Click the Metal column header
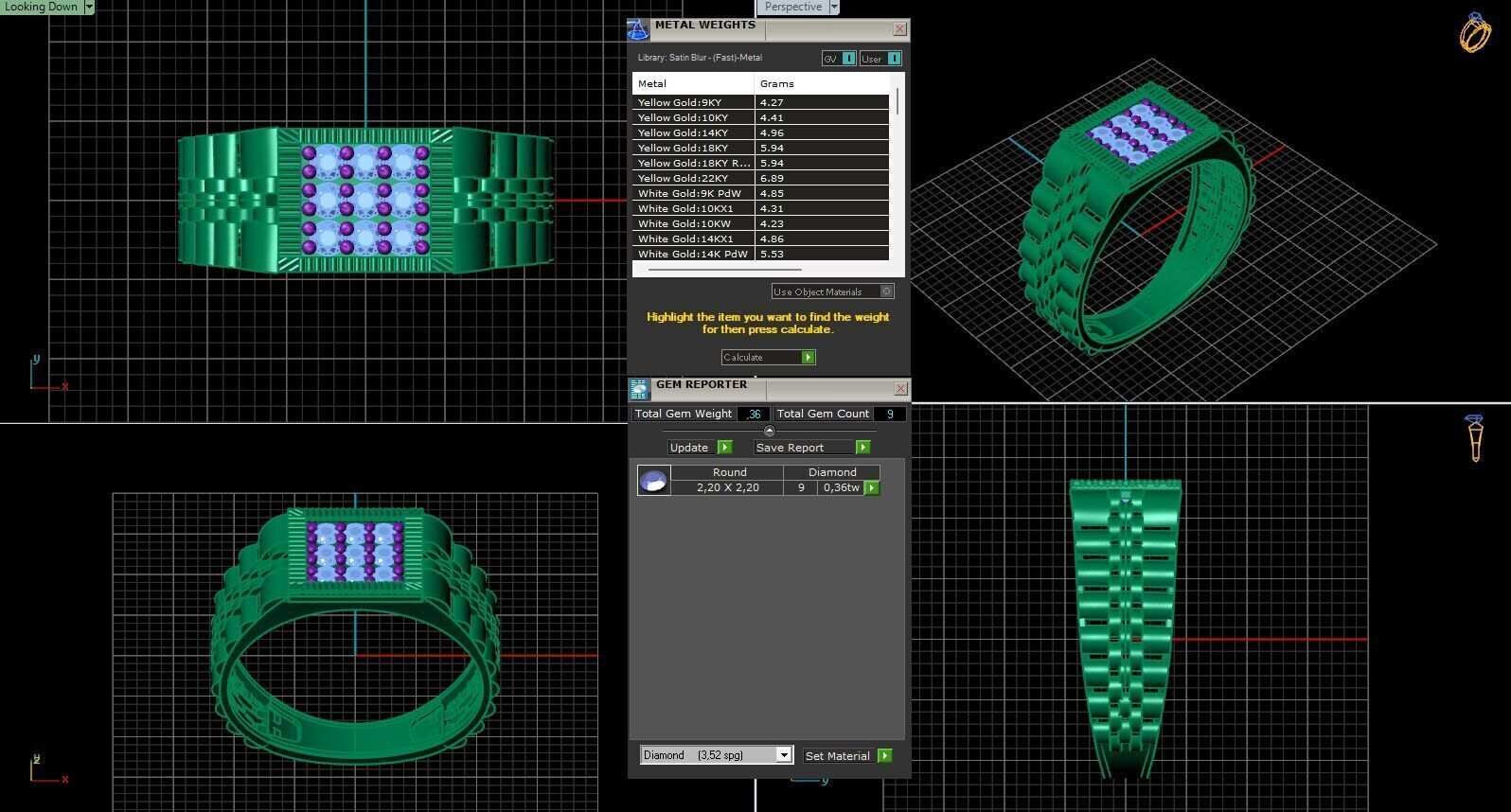Image resolution: width=1511 pixels, height=812 pixels. click(x=693, y=83)
